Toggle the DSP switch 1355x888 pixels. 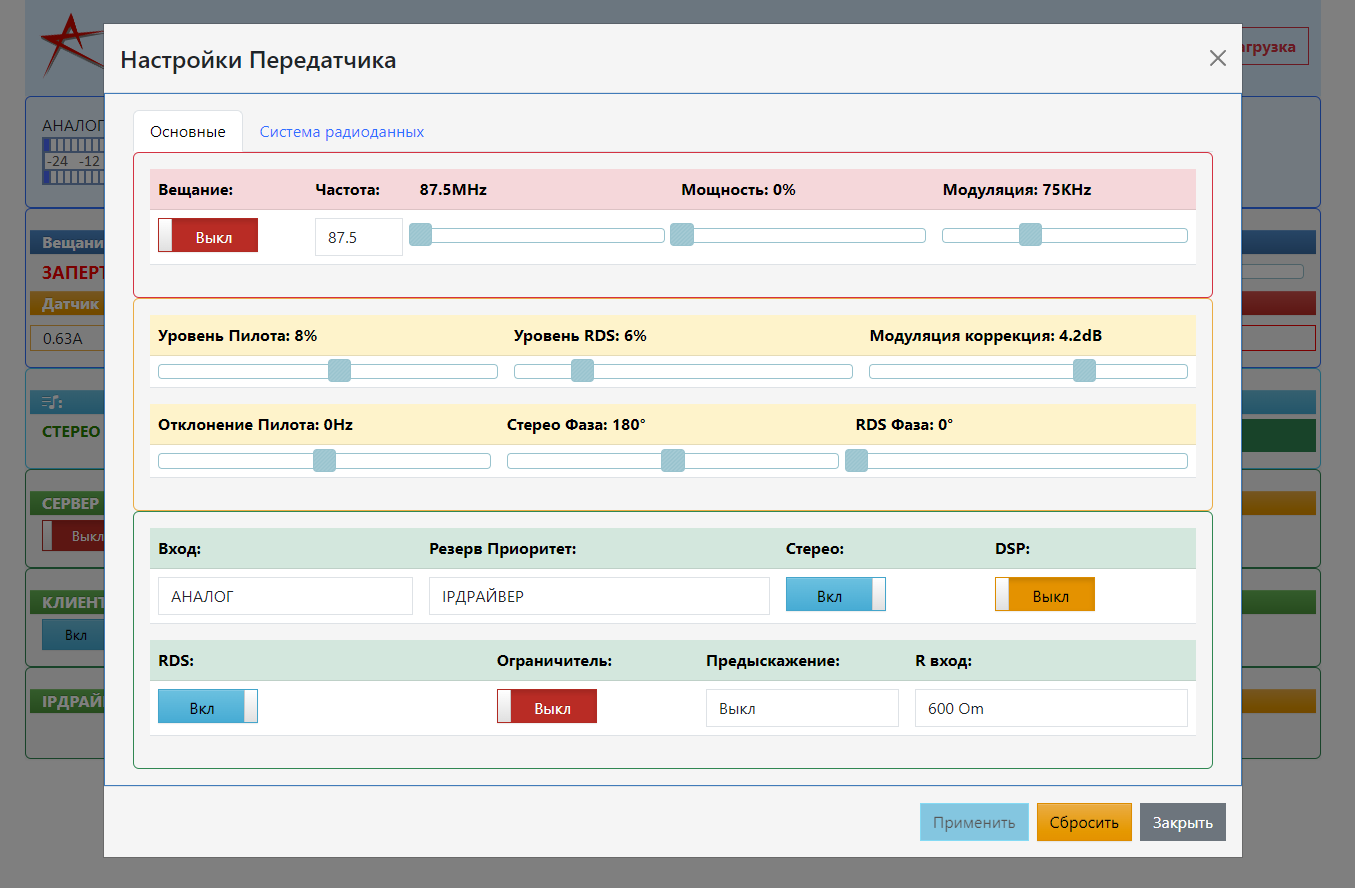(x=1044, y=594)
